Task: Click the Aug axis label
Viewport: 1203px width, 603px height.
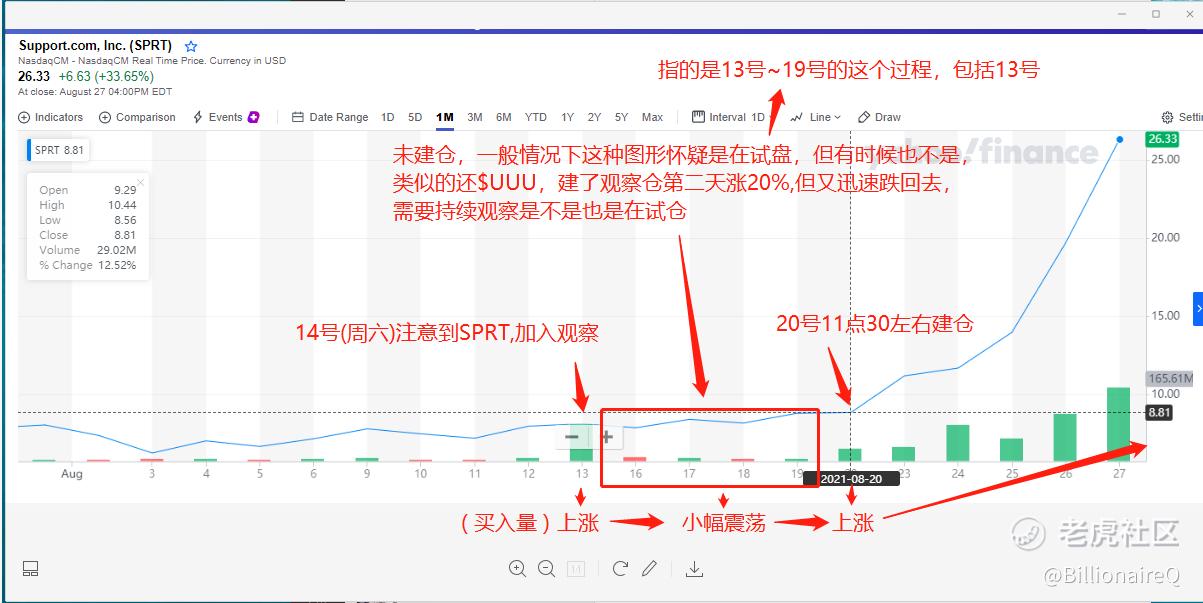Action: pyautogui.click(x=72, y=474)
